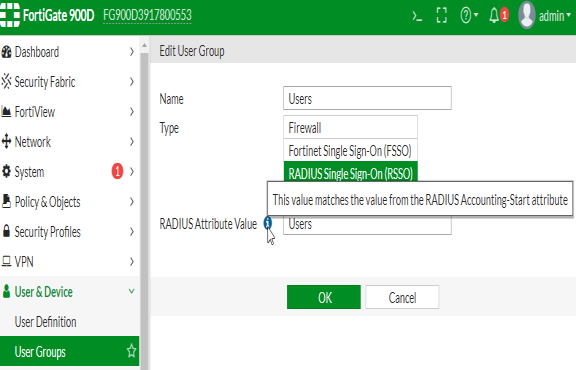Click the RADIUS Attribute Value field

pyautogui.click(x=367, y=225)
